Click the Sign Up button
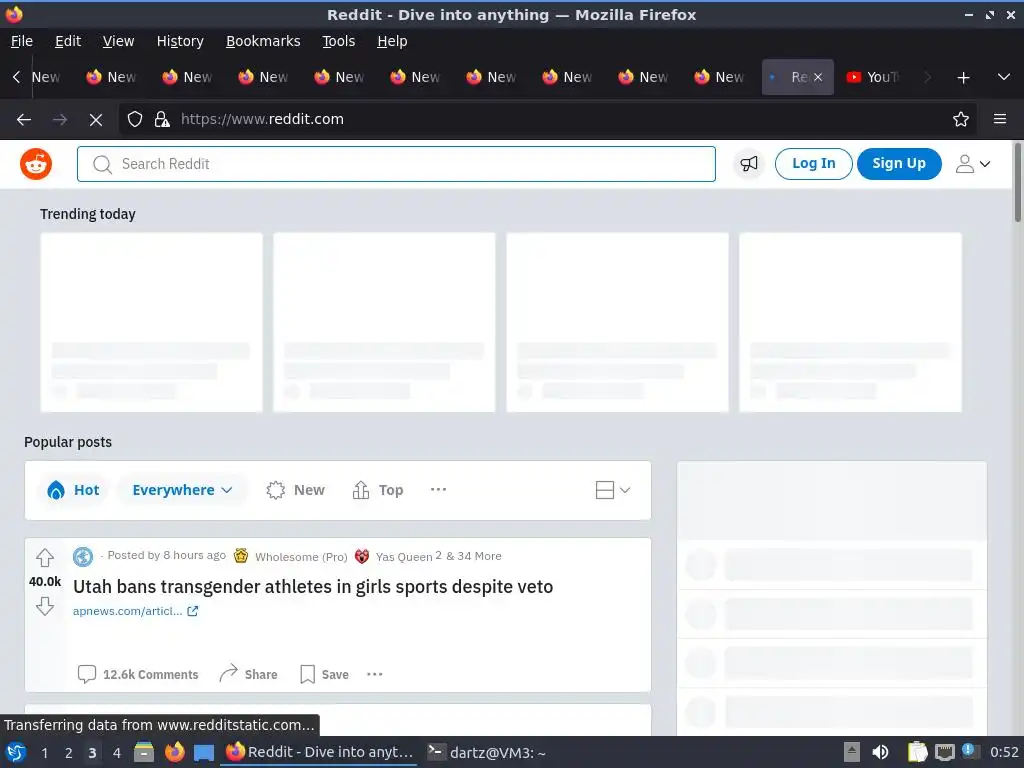Viewport: 1024px width, 768px height. (899, 163)
